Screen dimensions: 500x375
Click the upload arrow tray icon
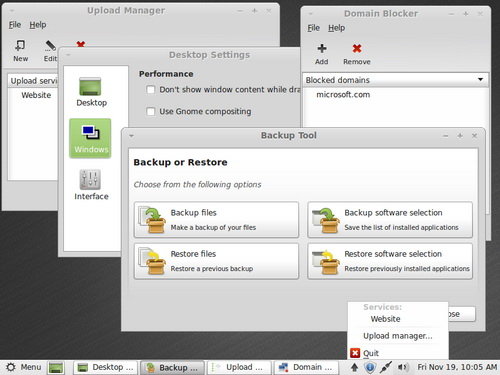(x=354, y=367)
